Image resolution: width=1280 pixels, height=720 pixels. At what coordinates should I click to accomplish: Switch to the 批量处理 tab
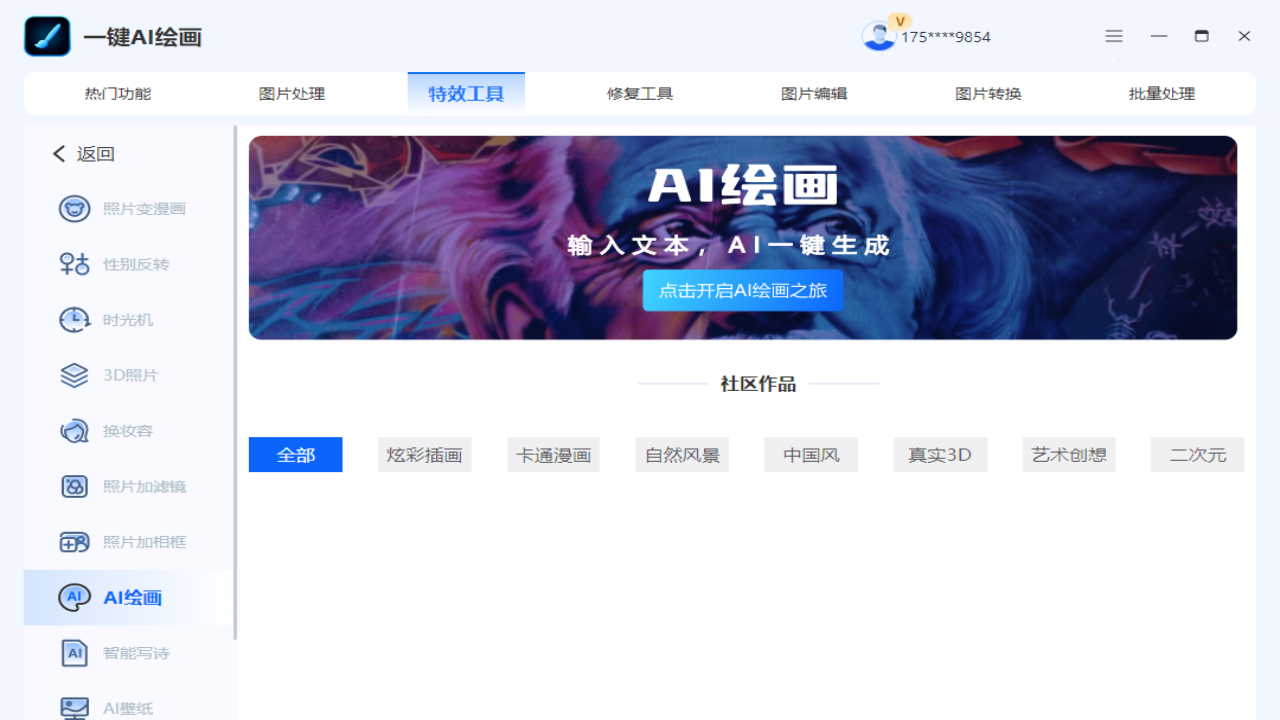[1161, 93]
